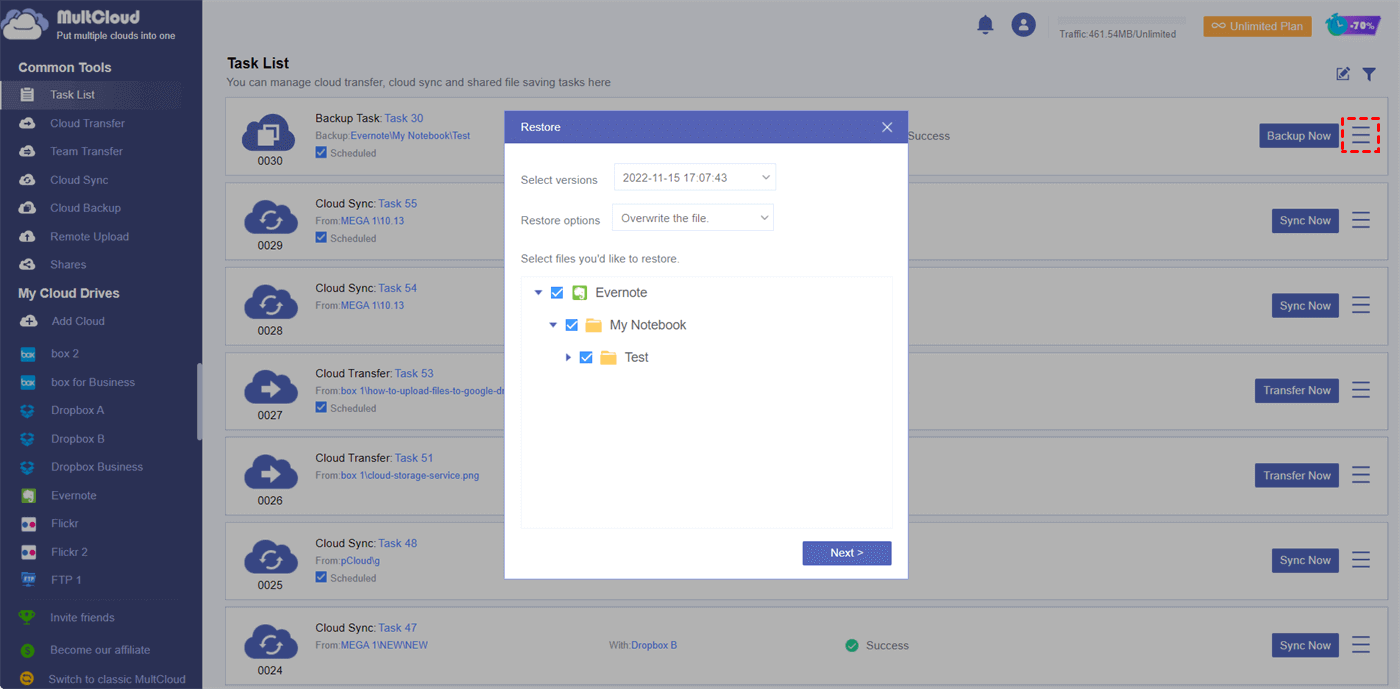1400x689 pixels.
Task: Open the Select versions dropdown
Action: tap(694, 178)
